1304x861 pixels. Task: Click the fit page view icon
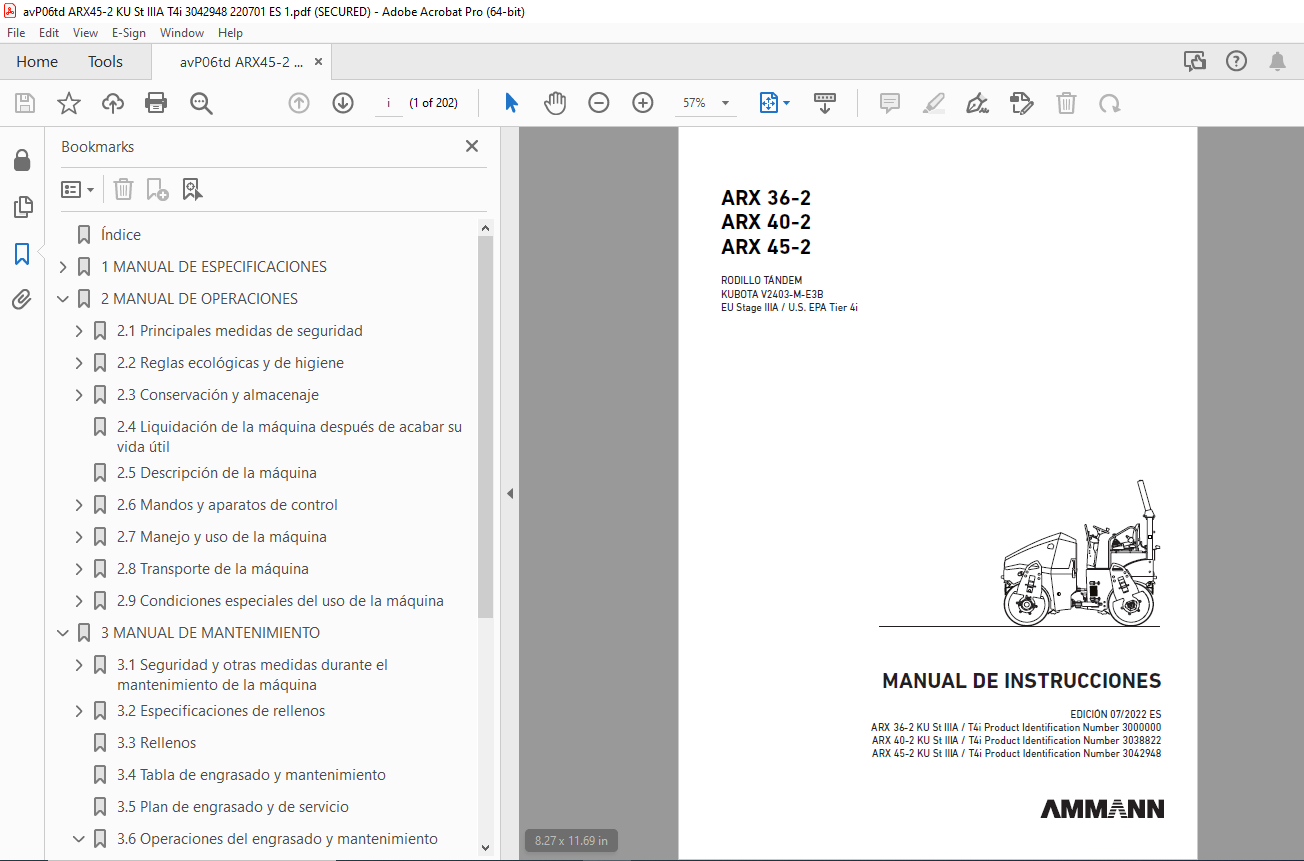click(x=768, y=103)
